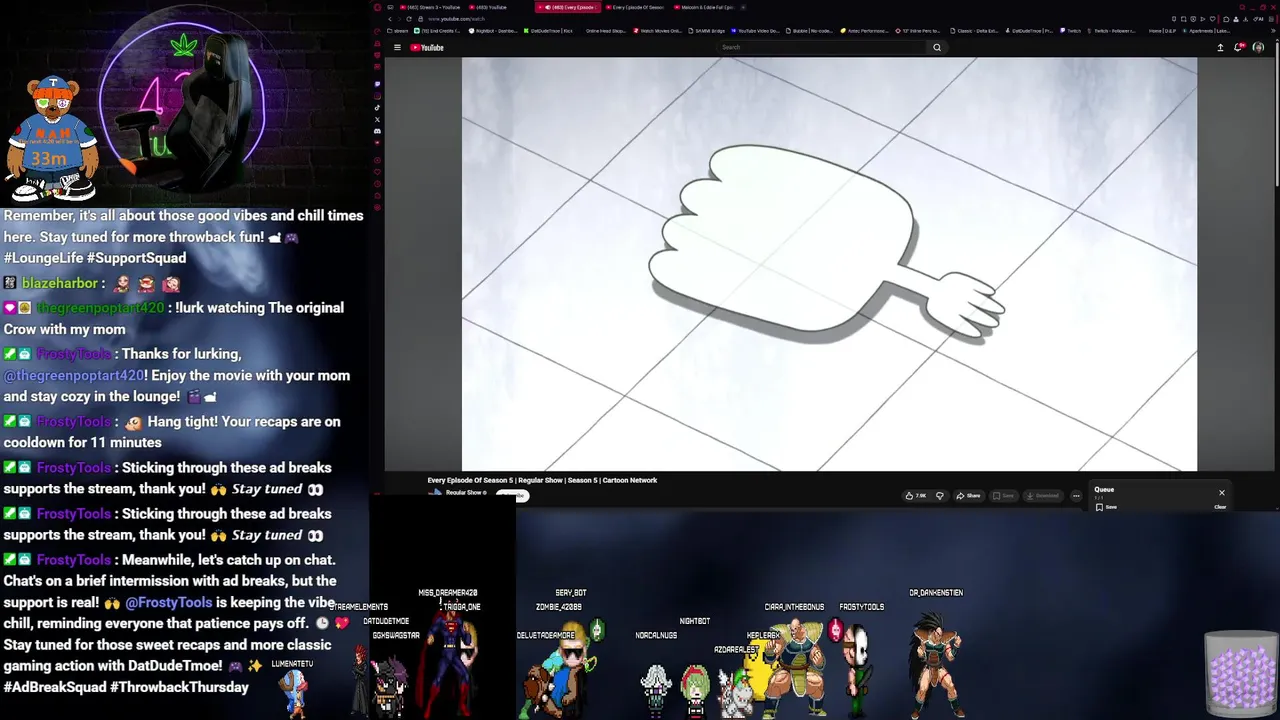Reload the page with the refresh icon
This screenshot has height=720, width=1280.
click(x=410, y=19)
